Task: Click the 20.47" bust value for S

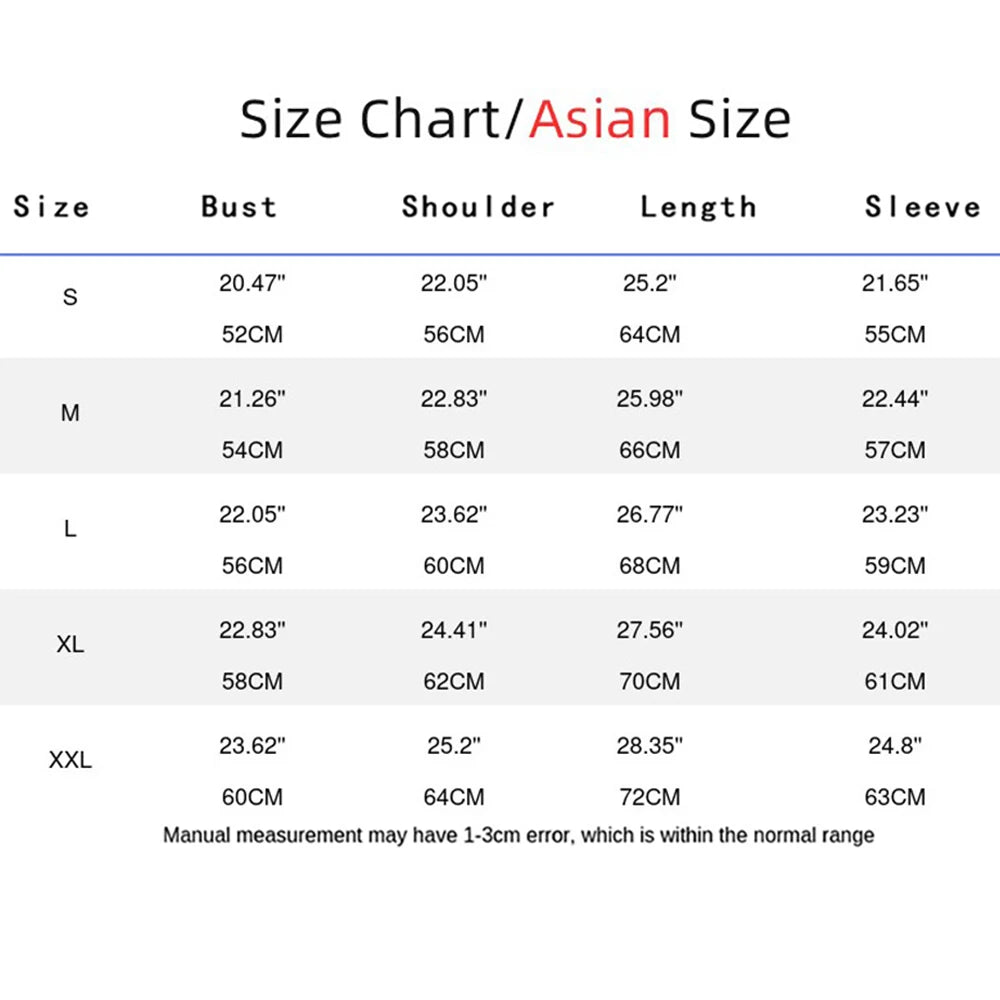Action: click(x=252, y=283)
